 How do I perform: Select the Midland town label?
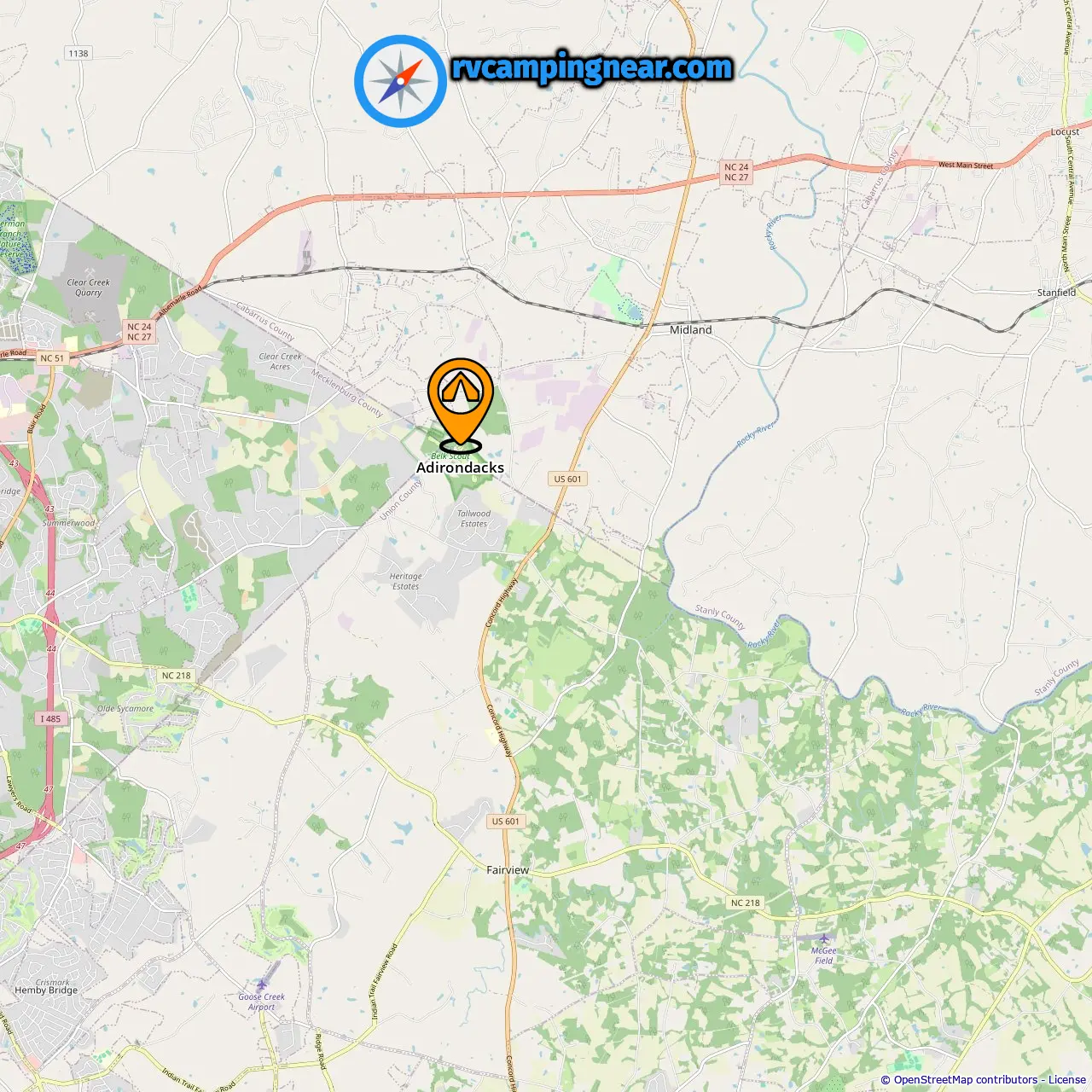tap(690, 330)
